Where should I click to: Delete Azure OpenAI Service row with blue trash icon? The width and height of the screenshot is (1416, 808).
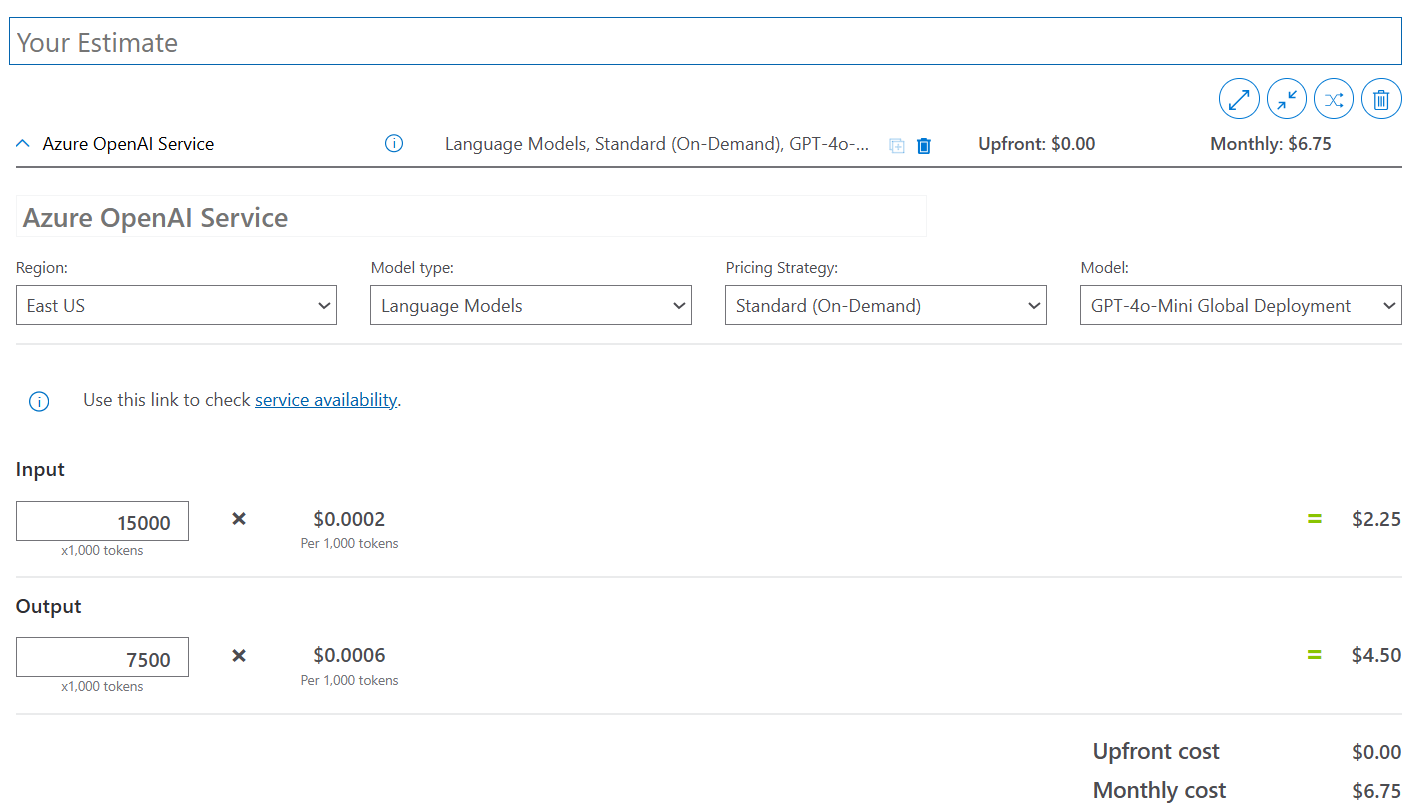point(924,146)
